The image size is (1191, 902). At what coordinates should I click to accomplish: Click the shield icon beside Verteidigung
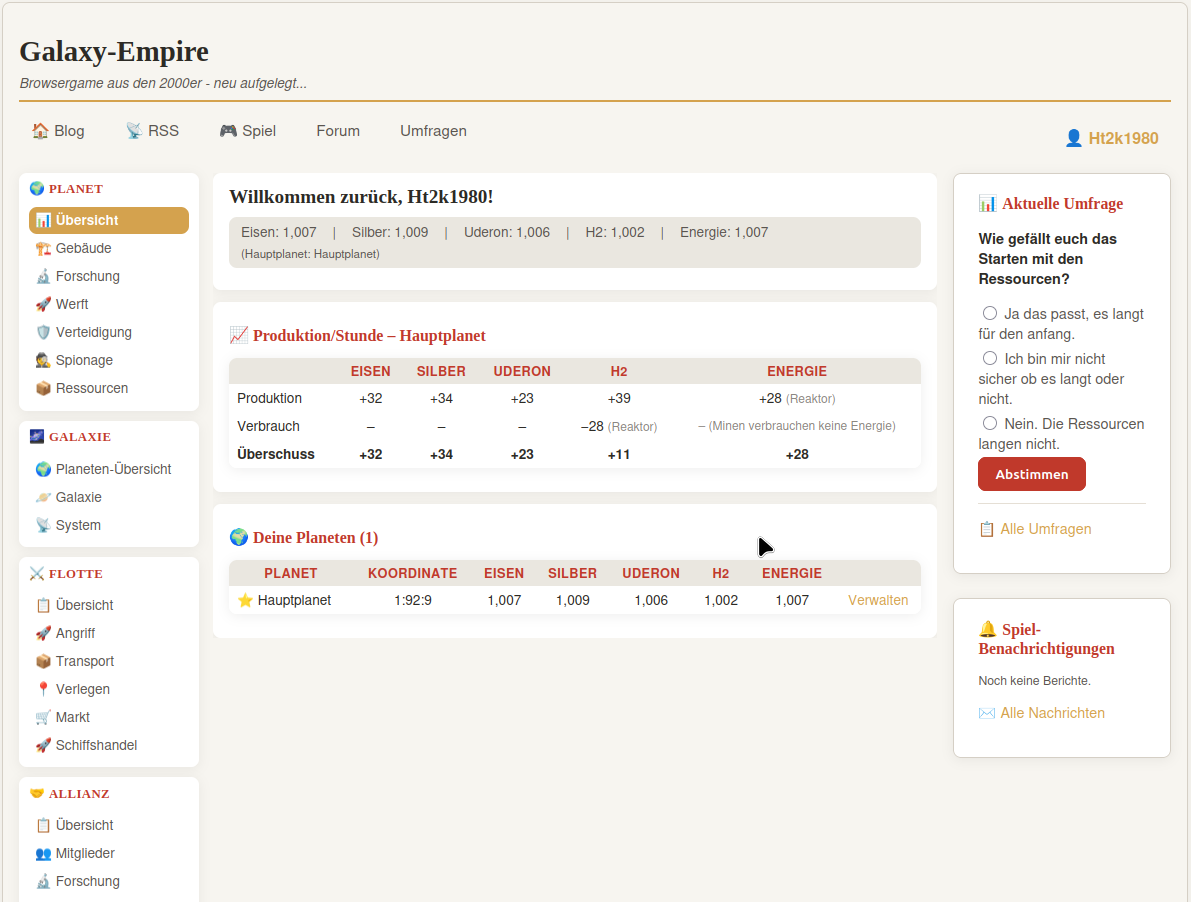tap(43, 333)
